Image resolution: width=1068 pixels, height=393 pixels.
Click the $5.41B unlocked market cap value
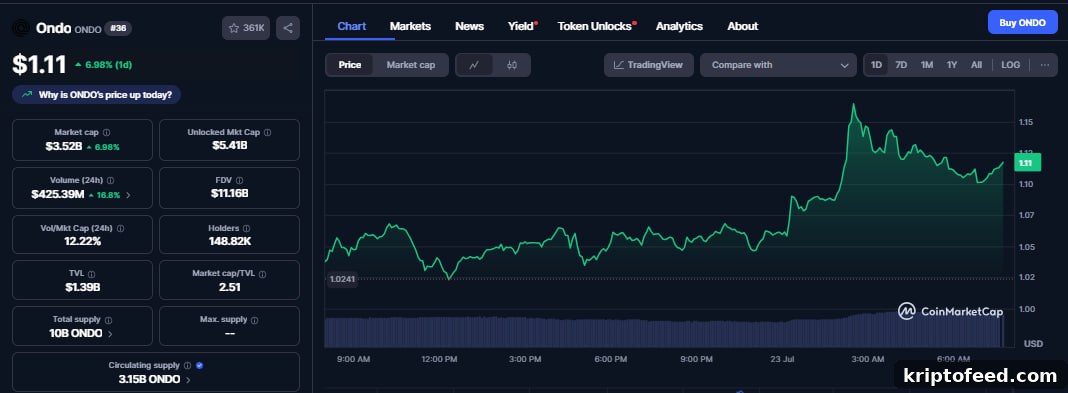[230, 146]
